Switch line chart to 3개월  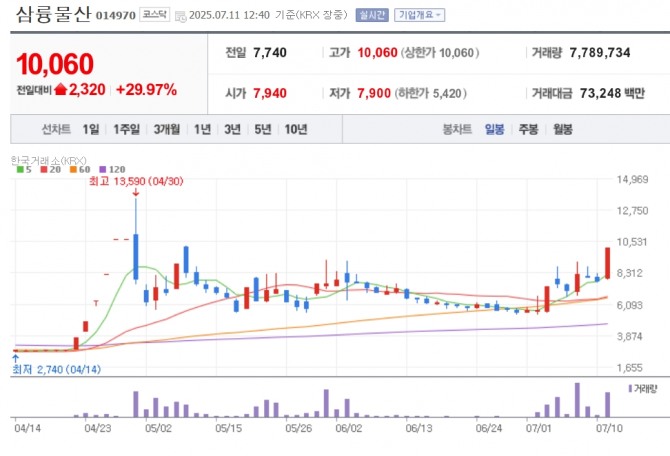[x=167, y=129]
